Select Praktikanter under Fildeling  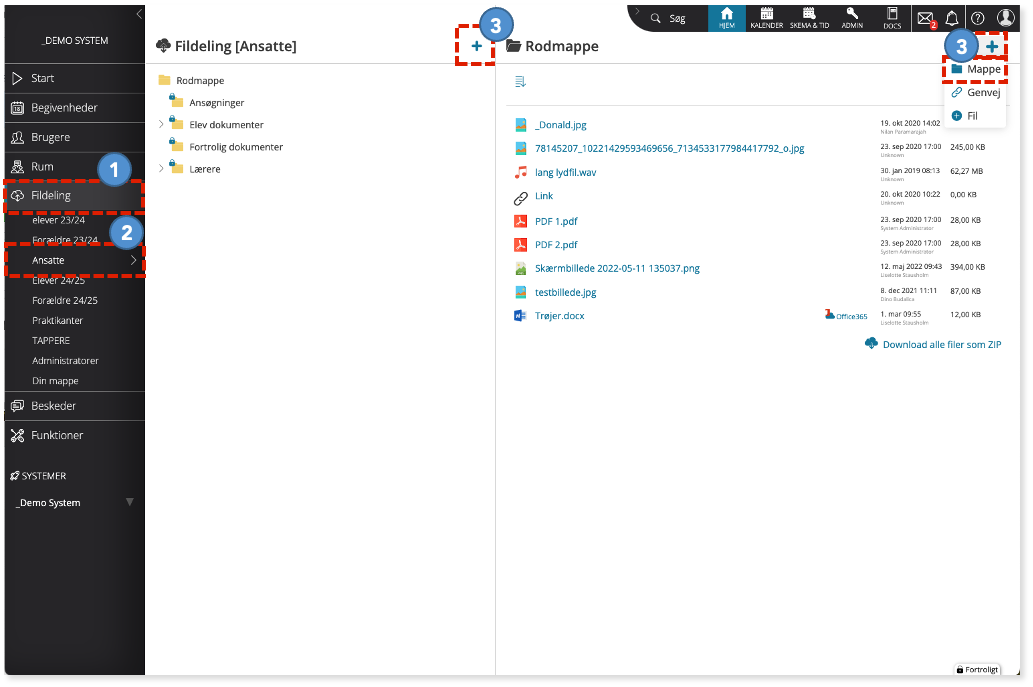coord(57,321)
